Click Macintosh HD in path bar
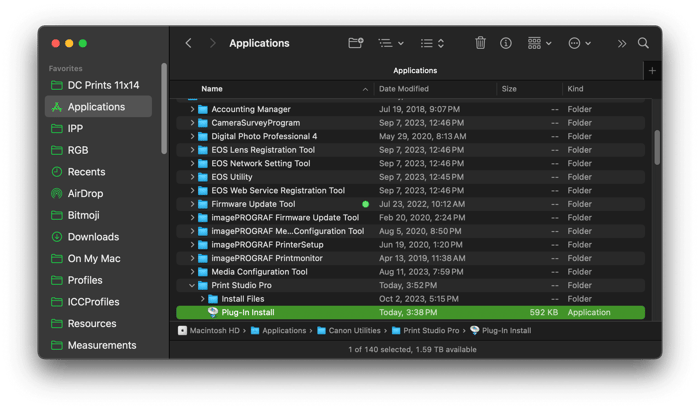Viewport: 700px width, 409px height. point(209,331)
